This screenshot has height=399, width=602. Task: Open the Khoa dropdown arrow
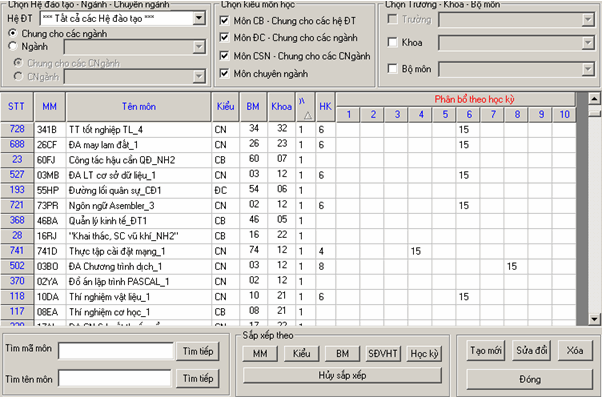pyautogui.click(x=588, y=43)
